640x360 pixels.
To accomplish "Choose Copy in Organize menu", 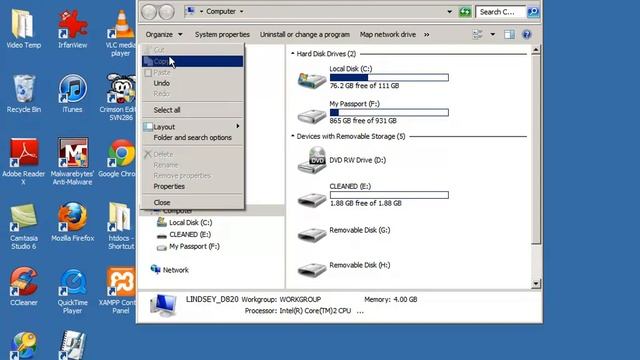I will click(x=192, y=62).
